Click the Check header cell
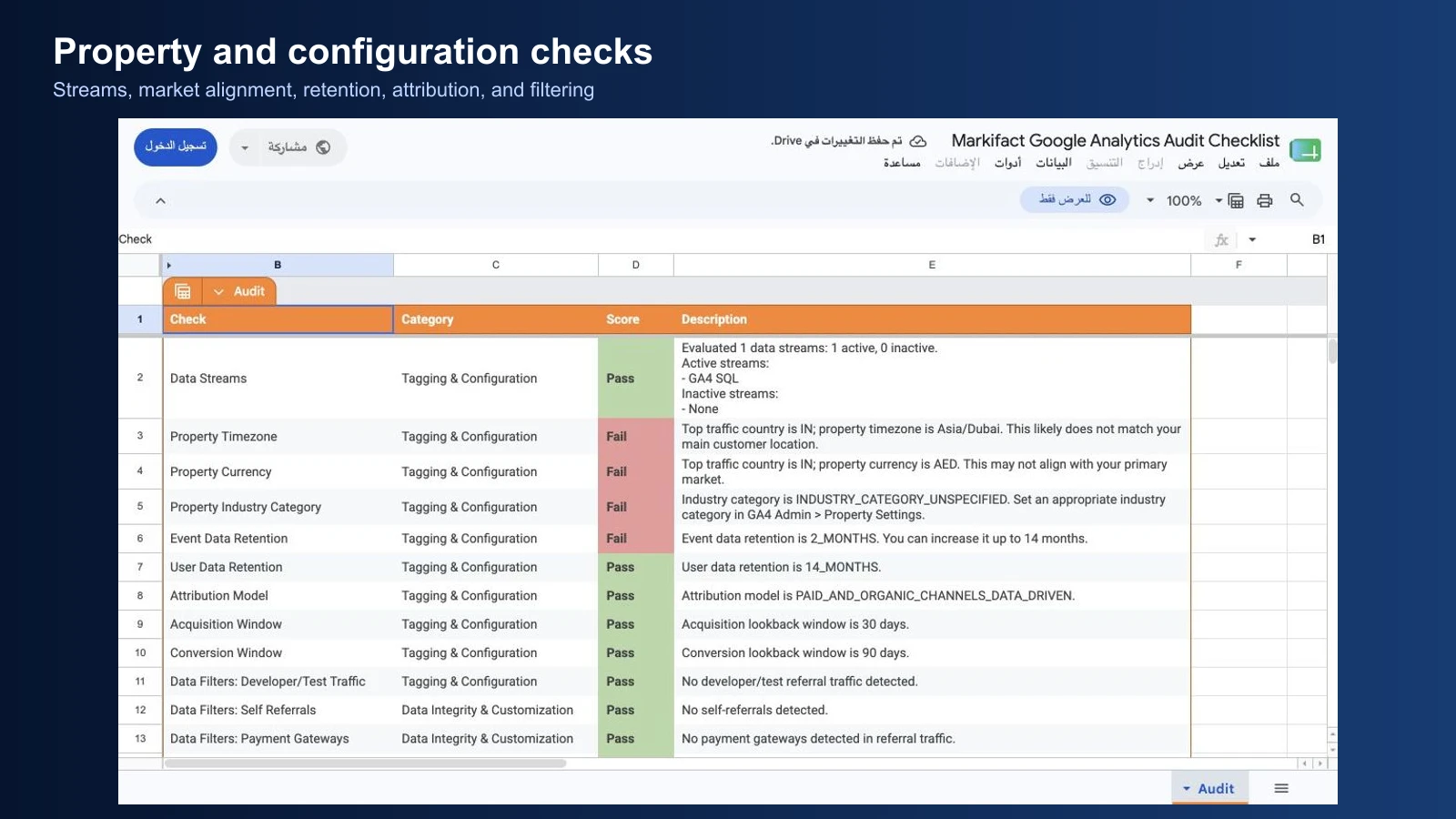 [278, 319]
